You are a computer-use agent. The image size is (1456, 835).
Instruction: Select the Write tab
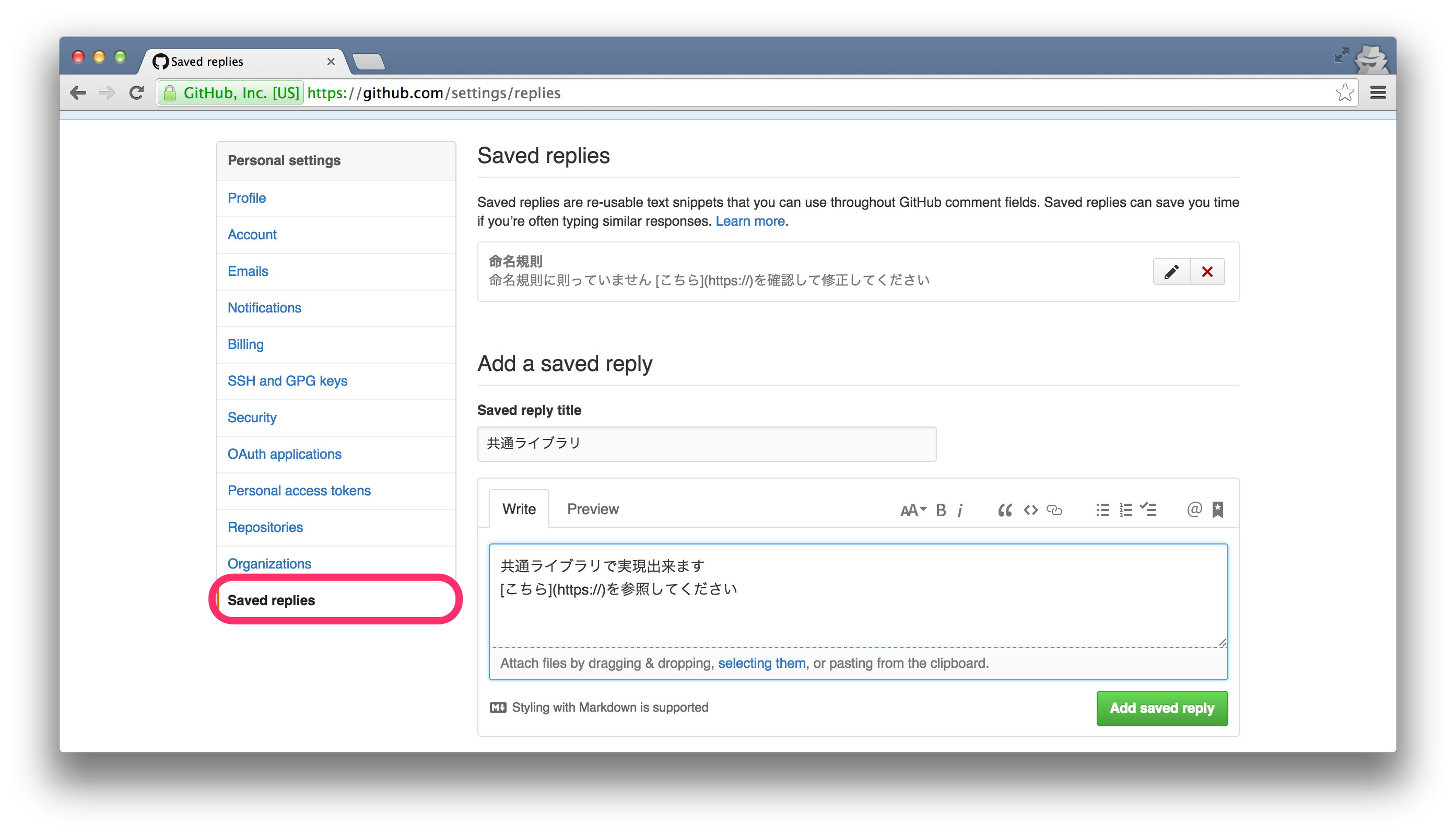(519, 509)
